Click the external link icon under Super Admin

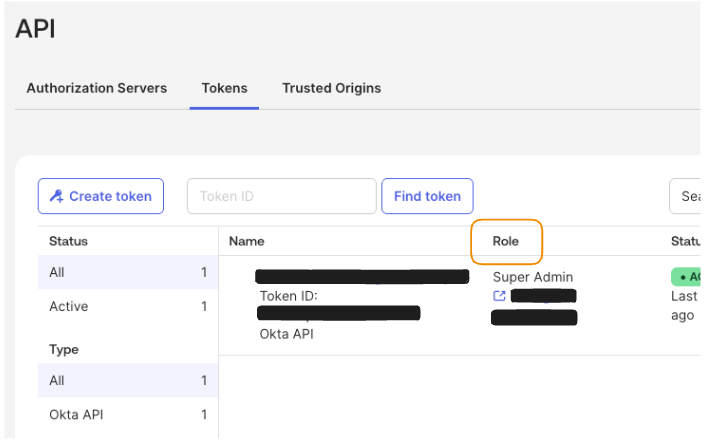(499, 296)
